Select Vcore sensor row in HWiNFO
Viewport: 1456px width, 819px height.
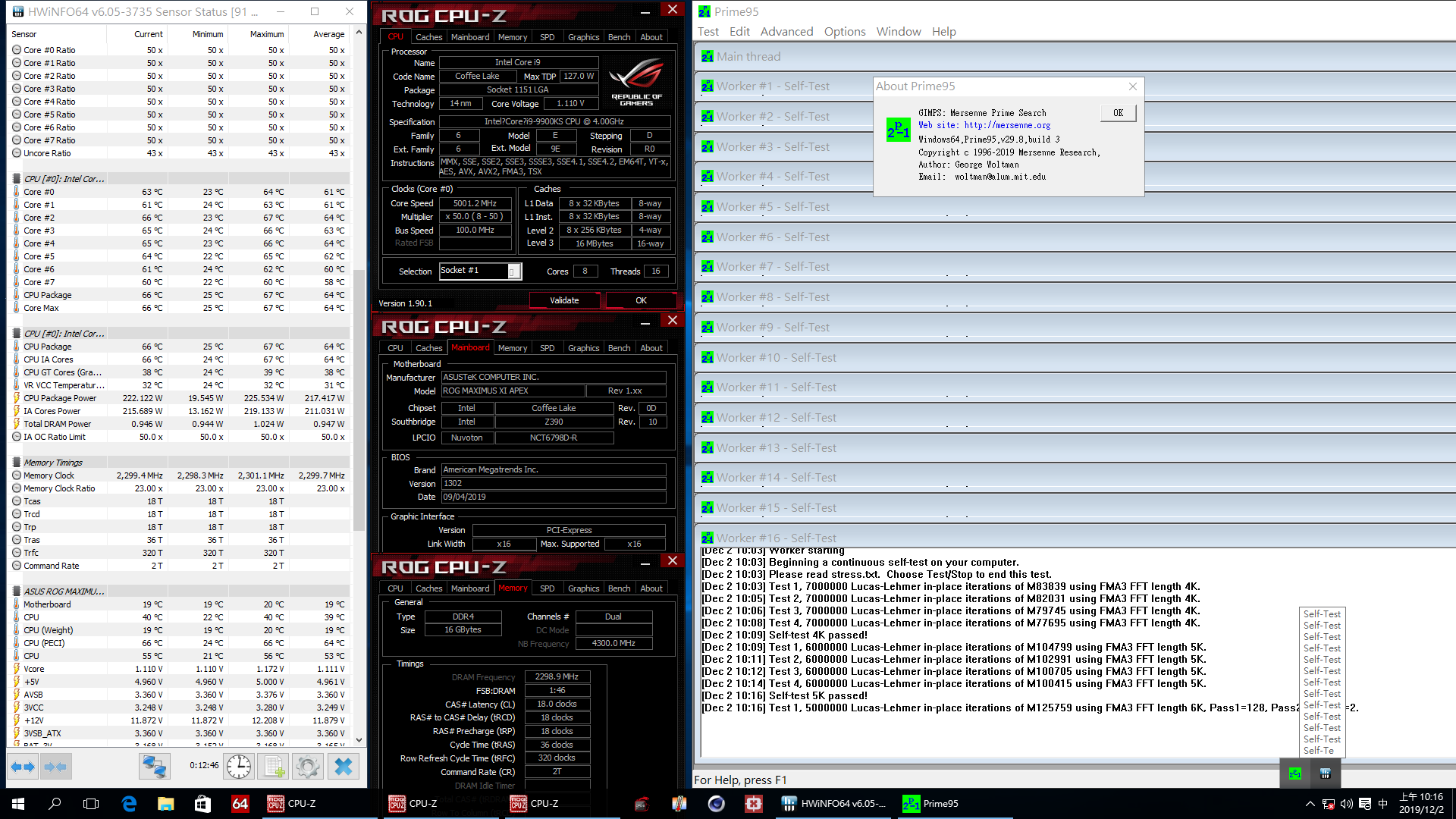coord(179,669)
